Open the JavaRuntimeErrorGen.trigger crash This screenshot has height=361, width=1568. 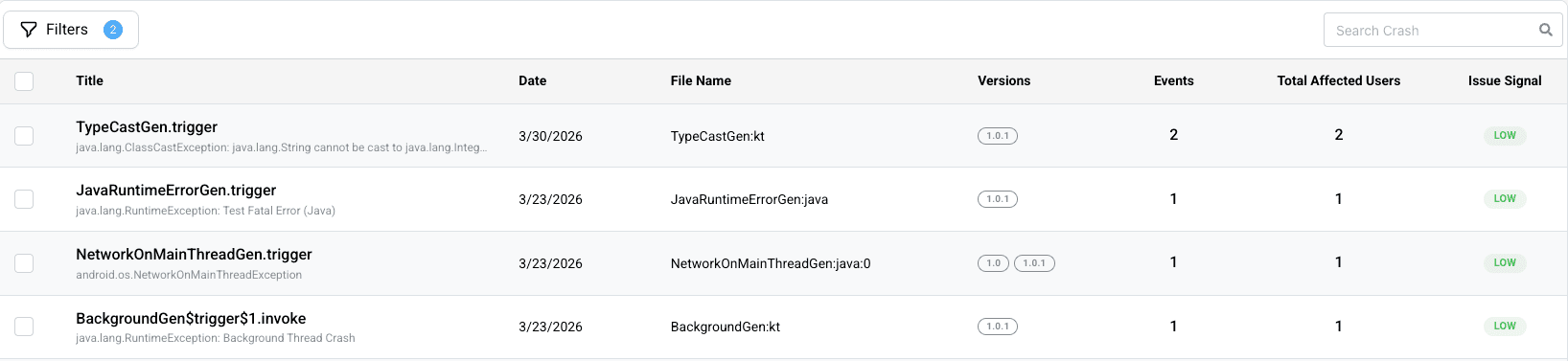[x=175, y=190]
